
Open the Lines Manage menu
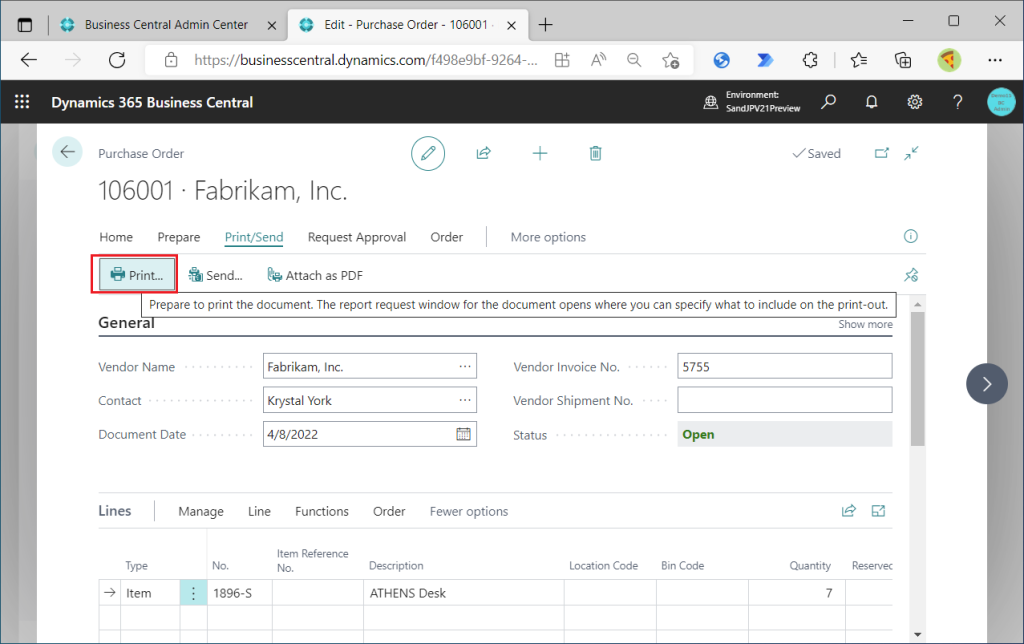(201, 511)
